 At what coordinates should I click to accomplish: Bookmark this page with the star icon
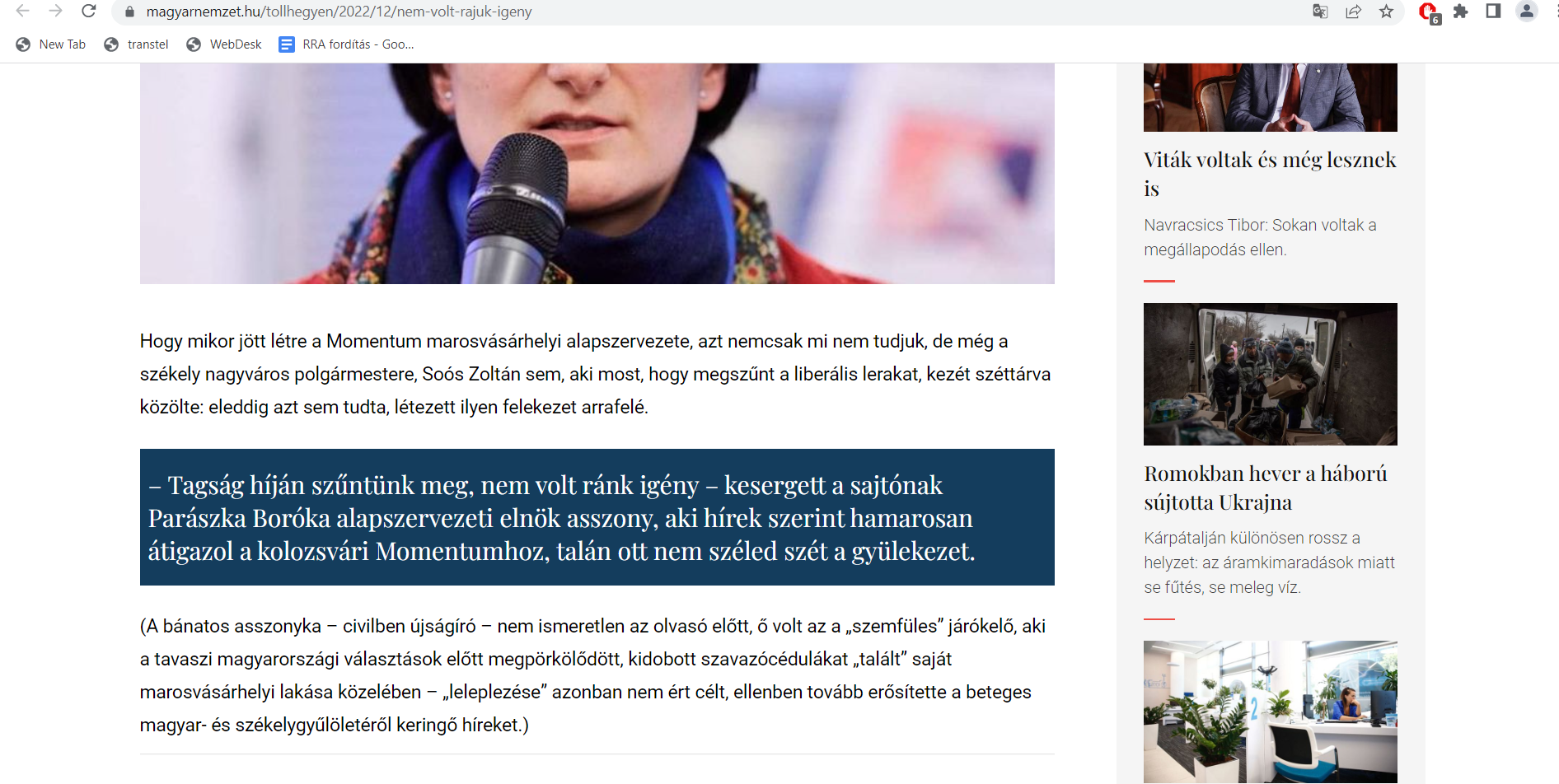tap(1386, 12)
